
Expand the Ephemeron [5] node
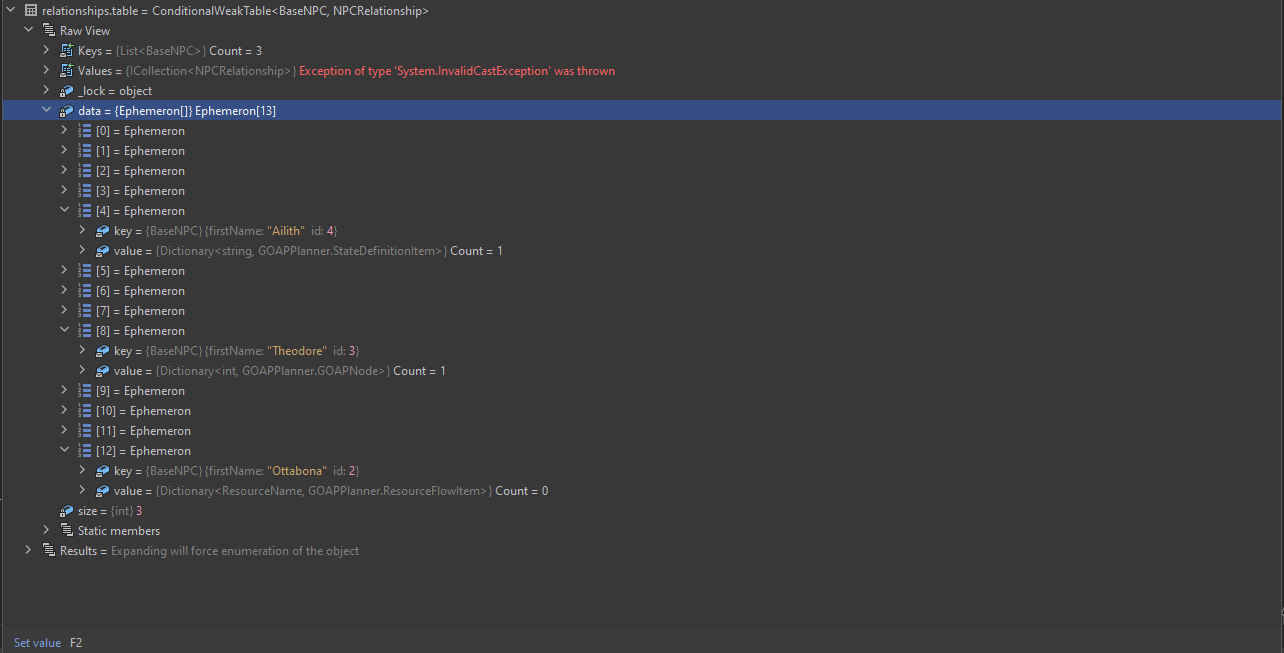tap(64, 270)
